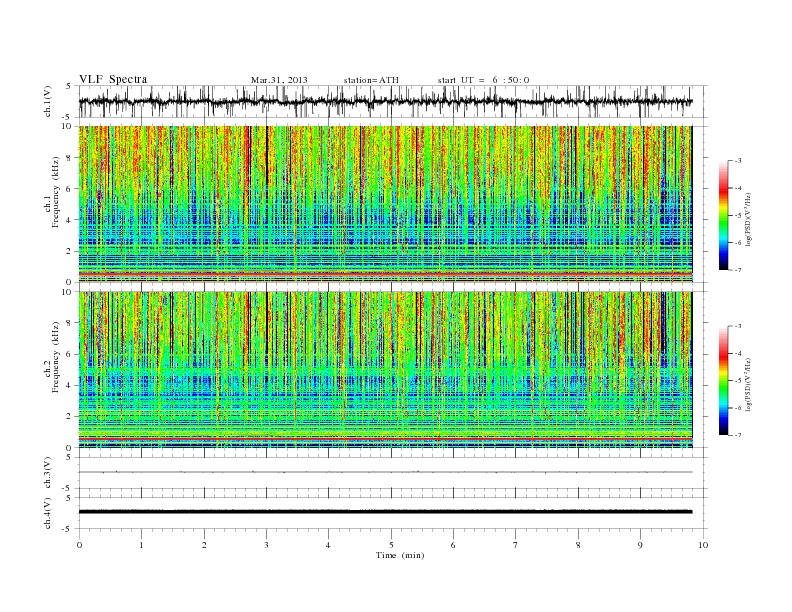Click time axis tick label "8" at bottom

[578, 545]
